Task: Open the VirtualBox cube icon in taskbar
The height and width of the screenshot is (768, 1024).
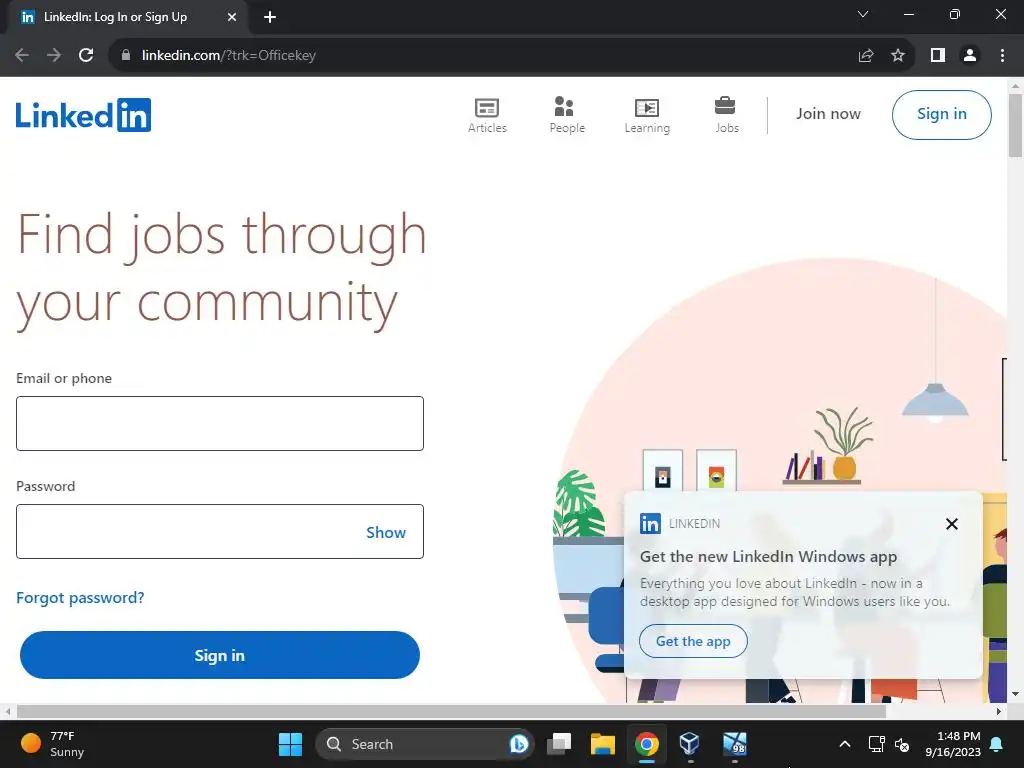Action: click(690, 744)
